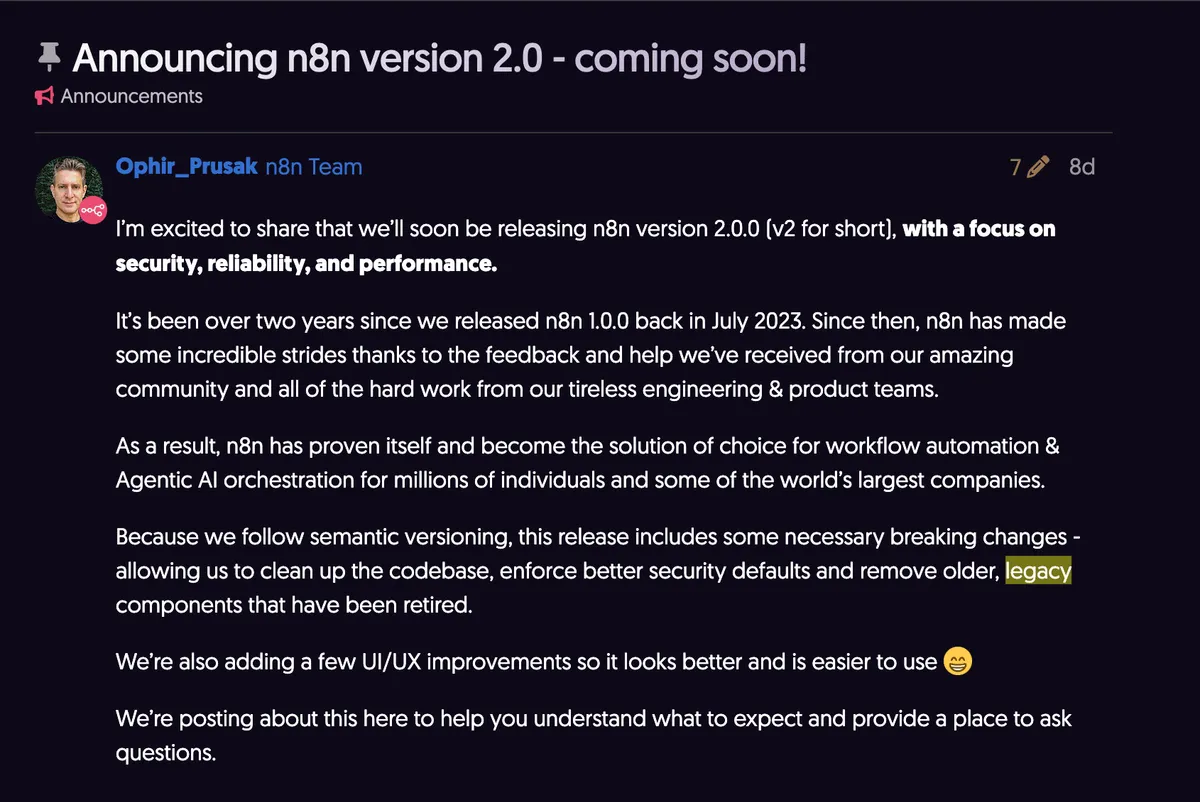Click the grinning emoji in the post

tap(957, 661)
